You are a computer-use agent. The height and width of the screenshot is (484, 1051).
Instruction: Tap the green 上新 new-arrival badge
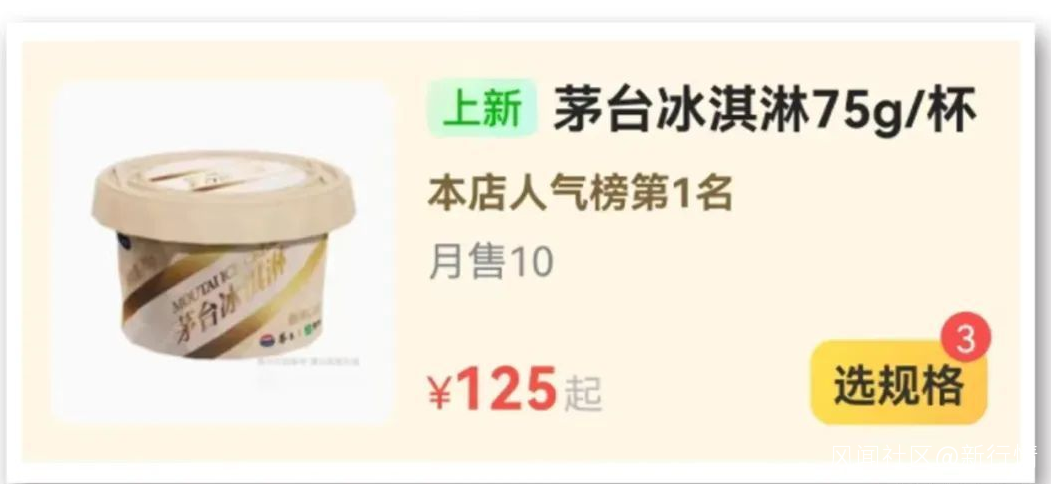coord(483,109)
